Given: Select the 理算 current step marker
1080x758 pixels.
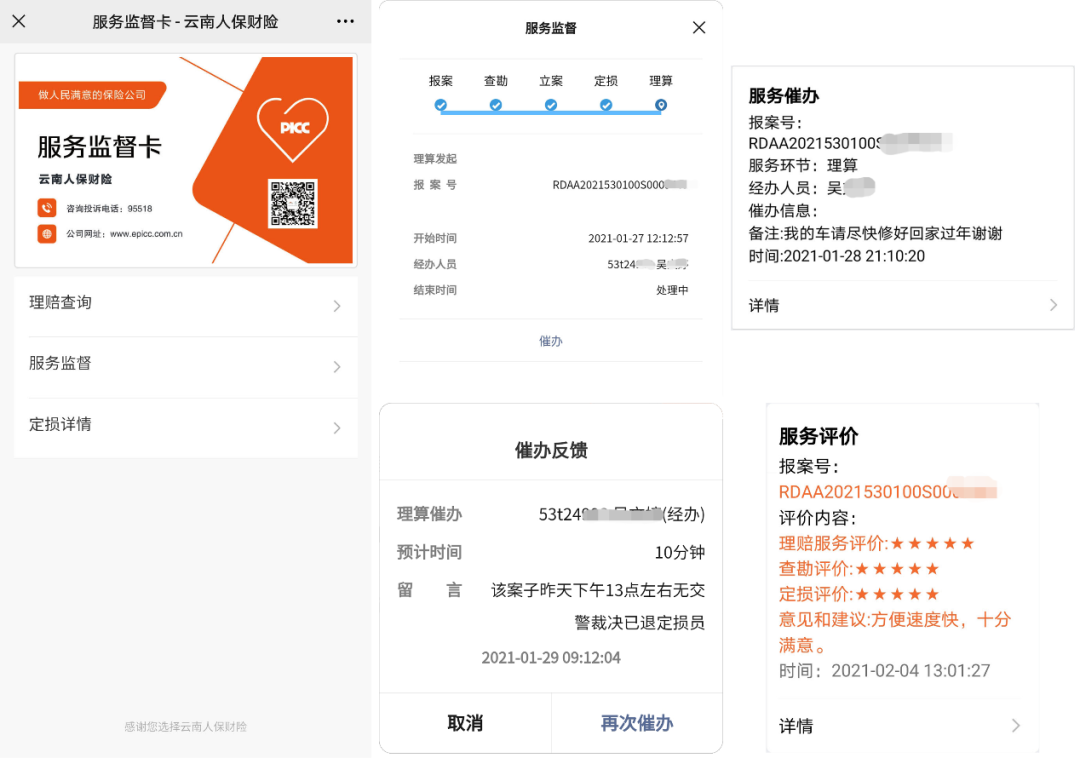Looking at the screenshot, I should click(x=661, y=105).
